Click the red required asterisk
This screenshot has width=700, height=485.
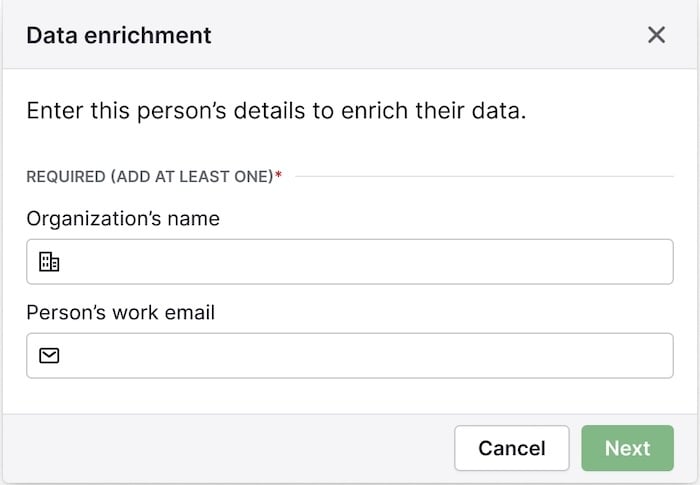279,177
